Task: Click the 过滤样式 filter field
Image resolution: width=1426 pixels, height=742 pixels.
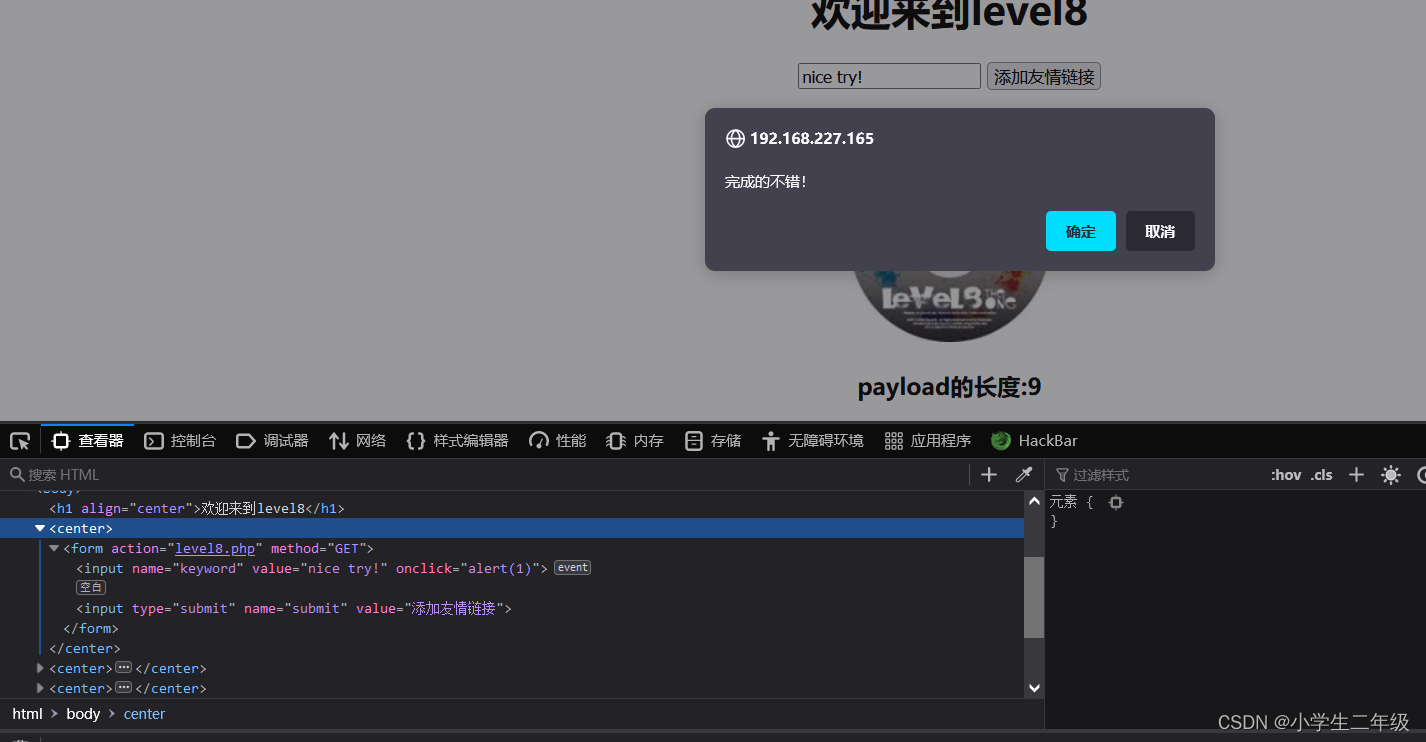Action: tap(1155, 475)
